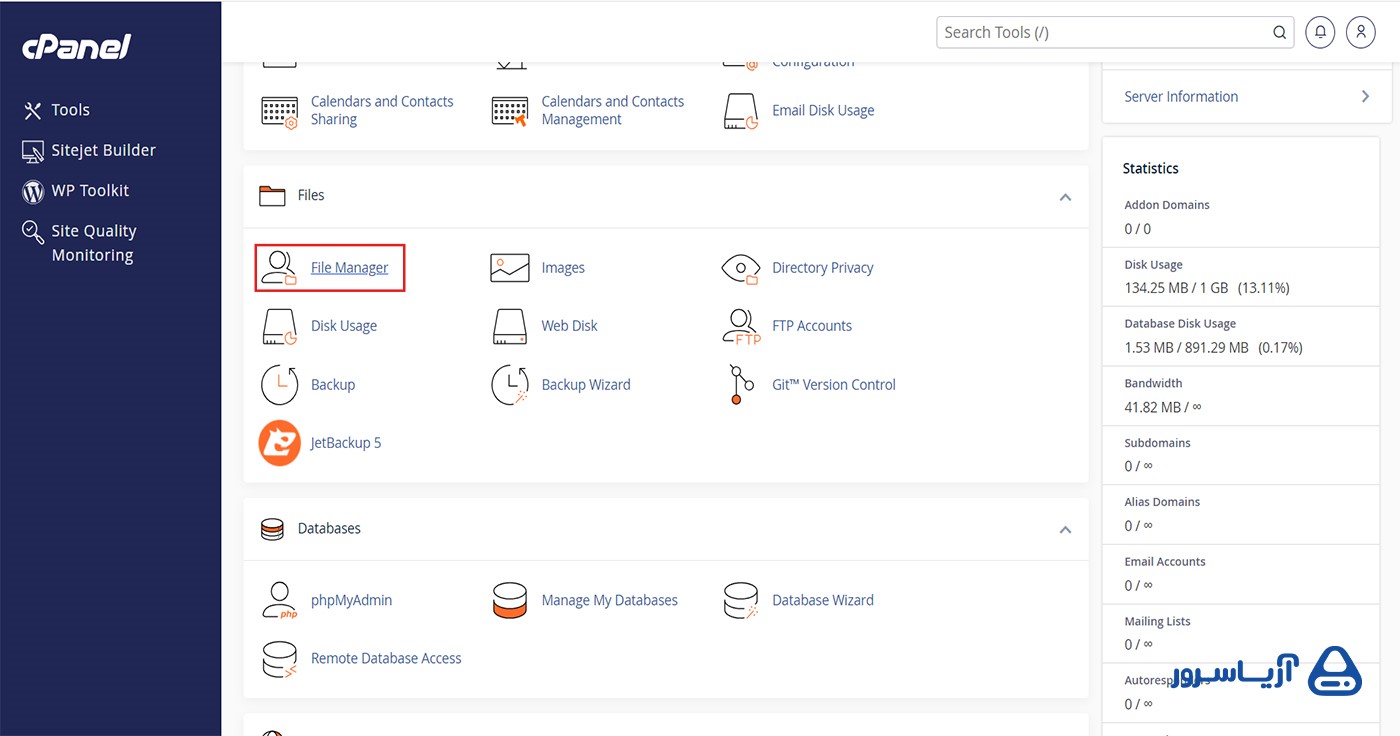Open the FTP Accounts icon
This screenshot has width=1400, height=736.
(741, 326)
